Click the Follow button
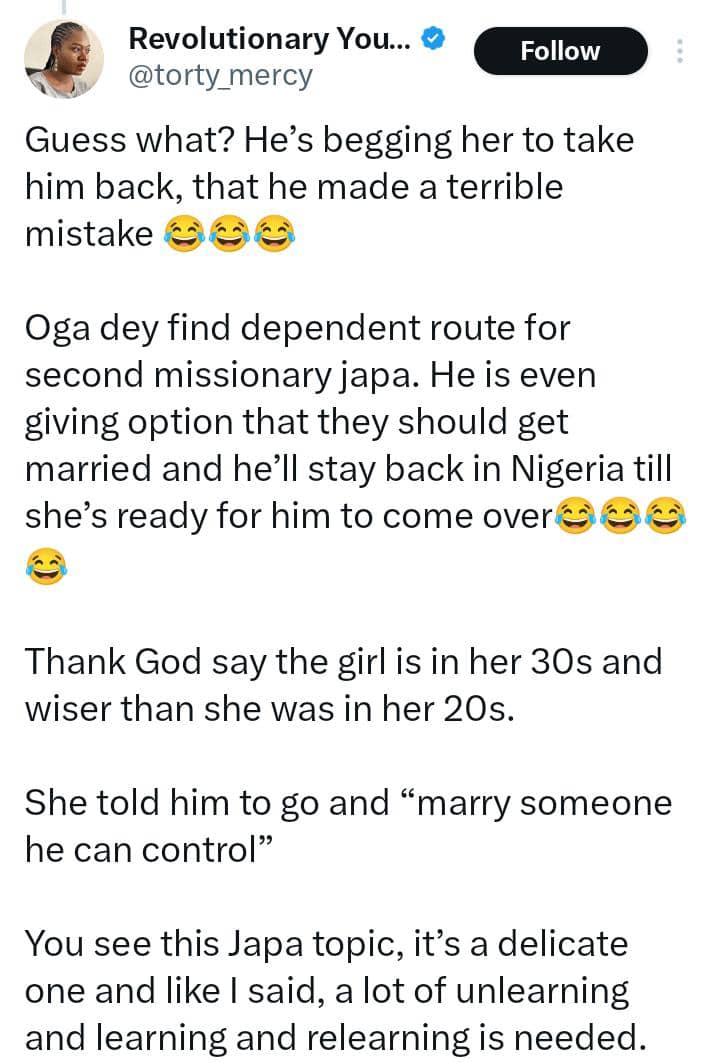Screen dimensions: 719x1062 point(561,51)
